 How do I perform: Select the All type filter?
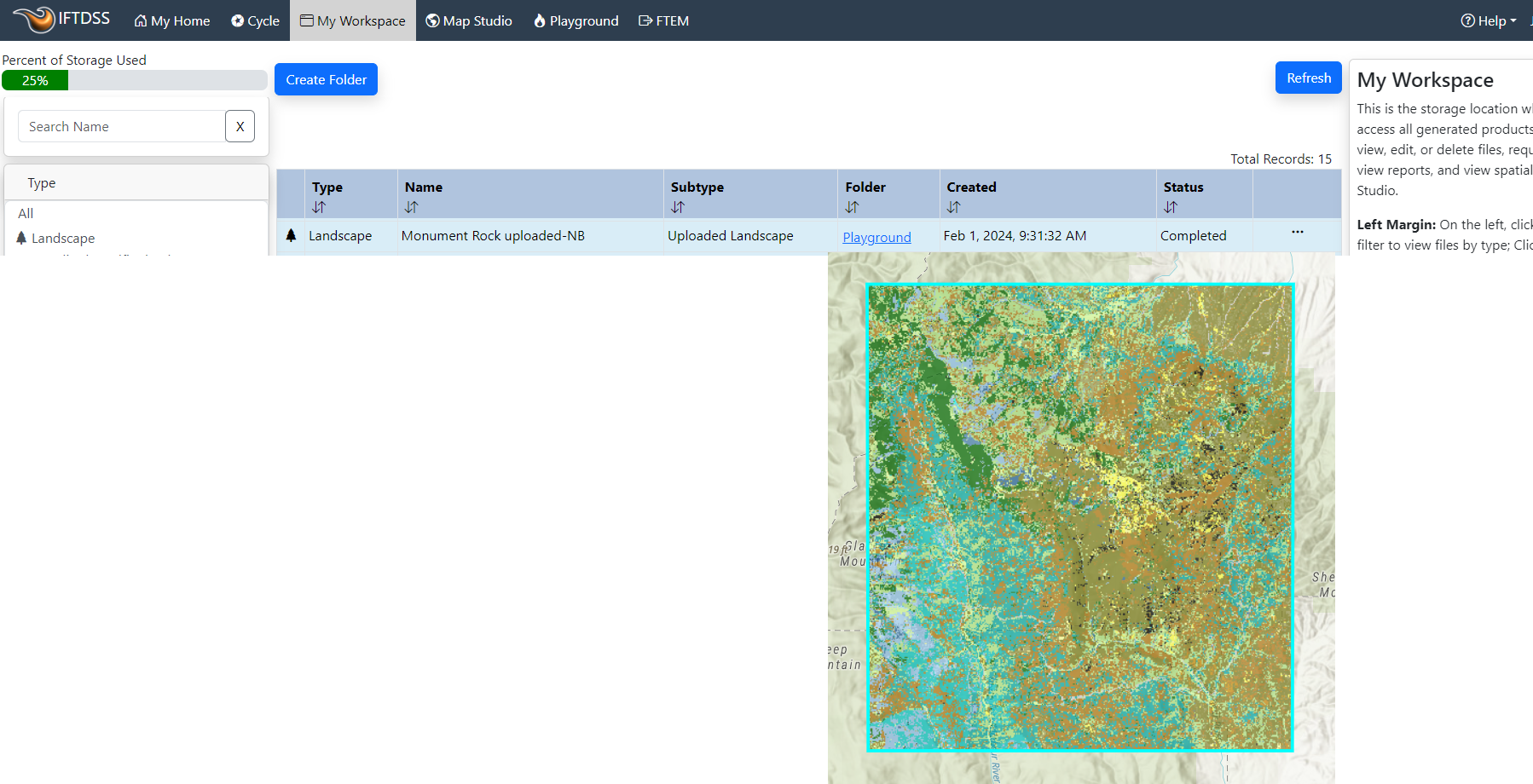pyautogui.click(x=26, y=213)
